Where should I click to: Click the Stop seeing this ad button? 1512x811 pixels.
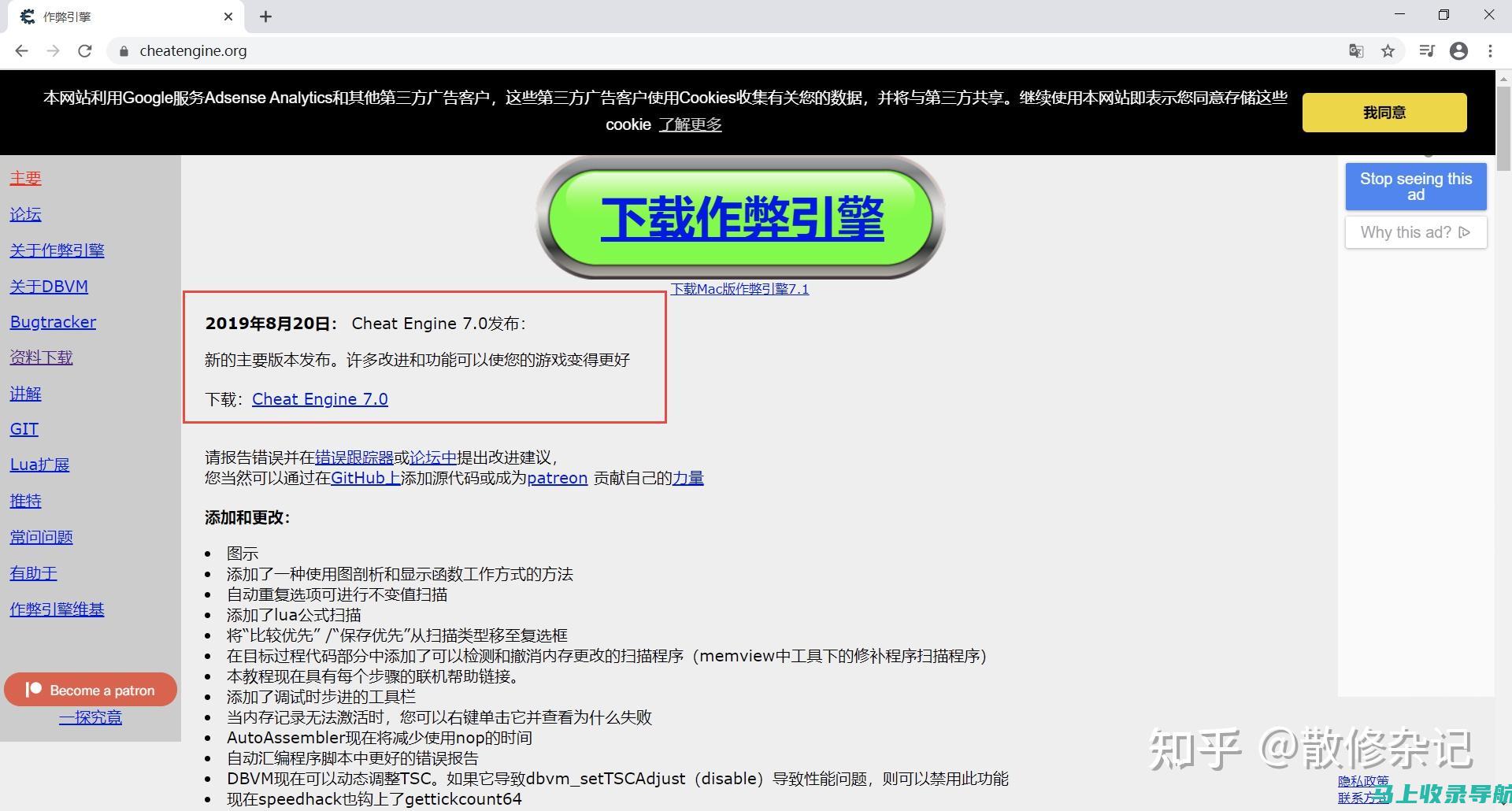(x=1416, y=187)
